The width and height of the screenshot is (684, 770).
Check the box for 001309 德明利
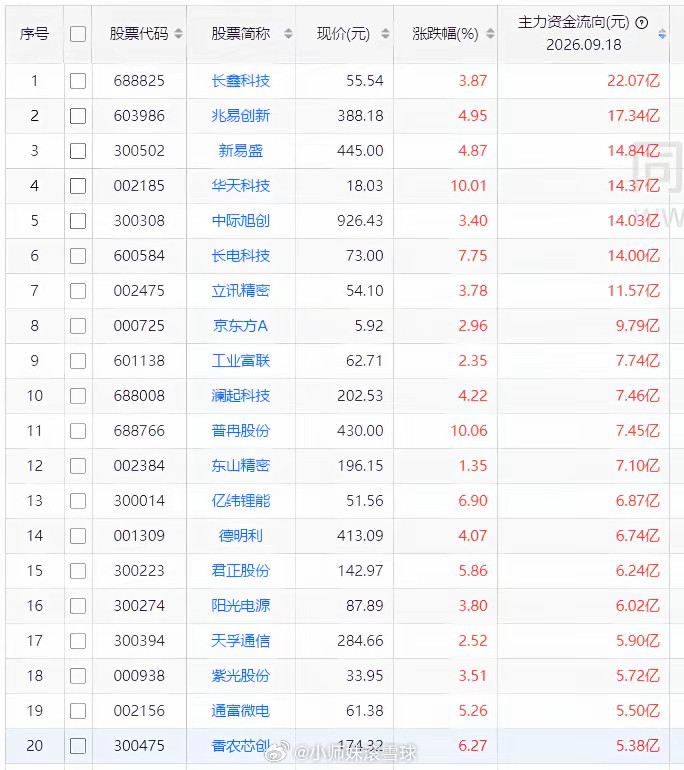78,536
